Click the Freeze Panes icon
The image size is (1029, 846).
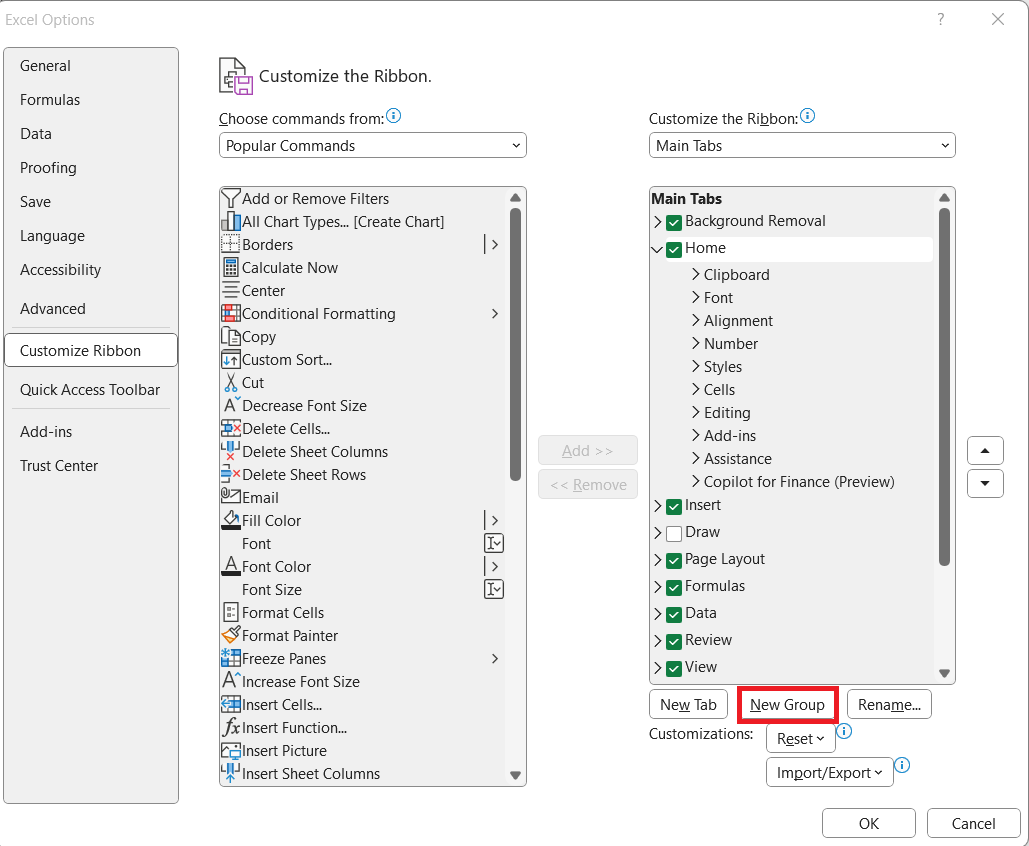[230, 658]
